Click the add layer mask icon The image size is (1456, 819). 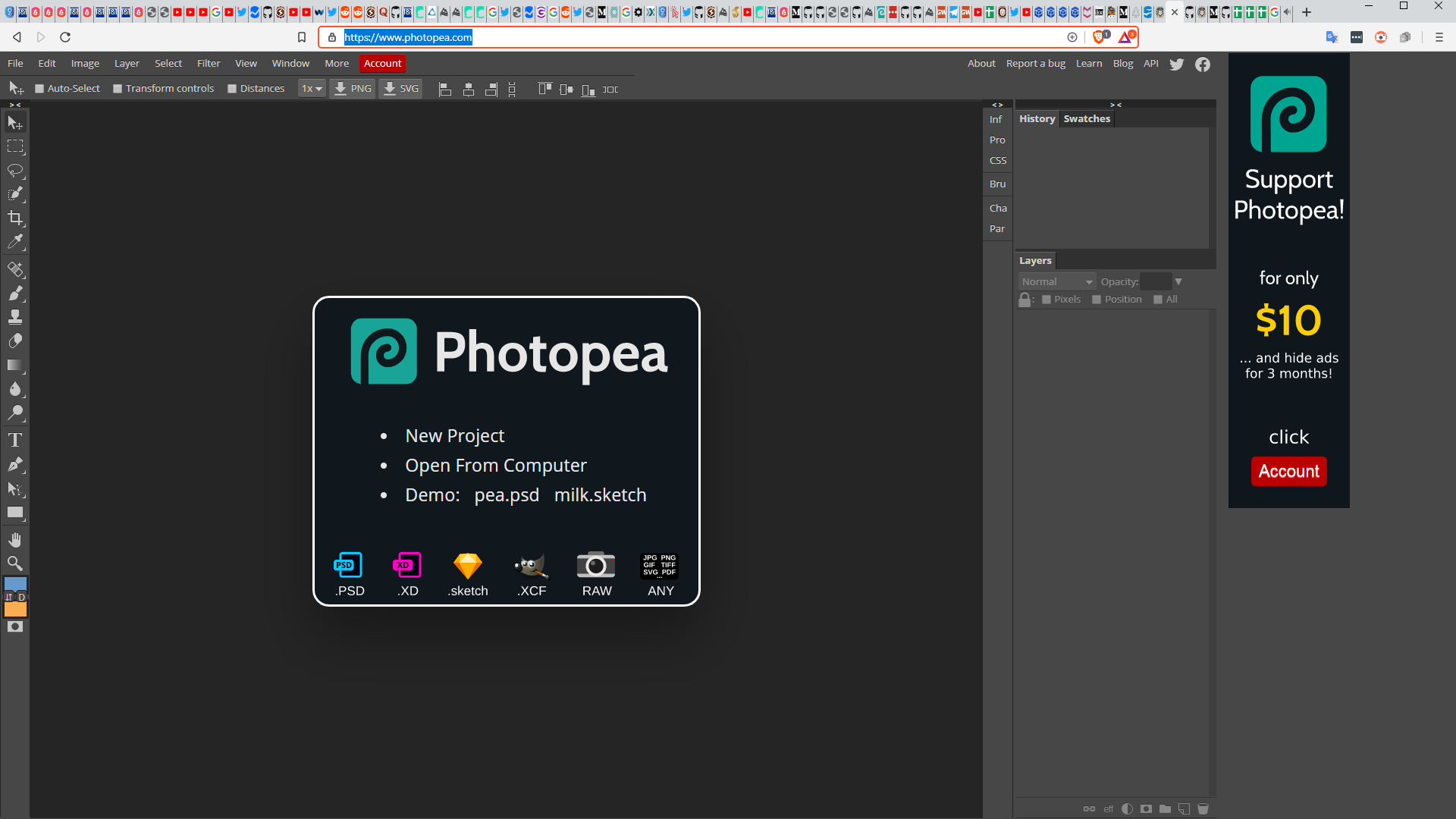coord(1146,809)
